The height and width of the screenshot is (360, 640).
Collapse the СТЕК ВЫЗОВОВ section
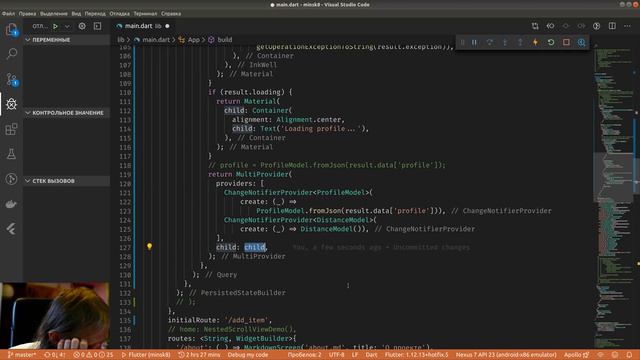[67, 181]
